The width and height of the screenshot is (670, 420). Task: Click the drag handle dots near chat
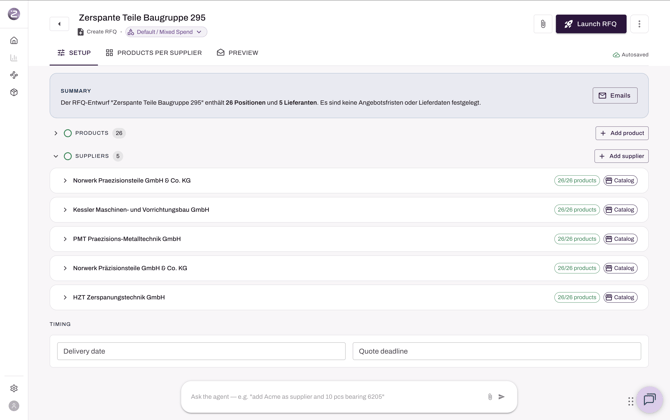tap(631, 401)
